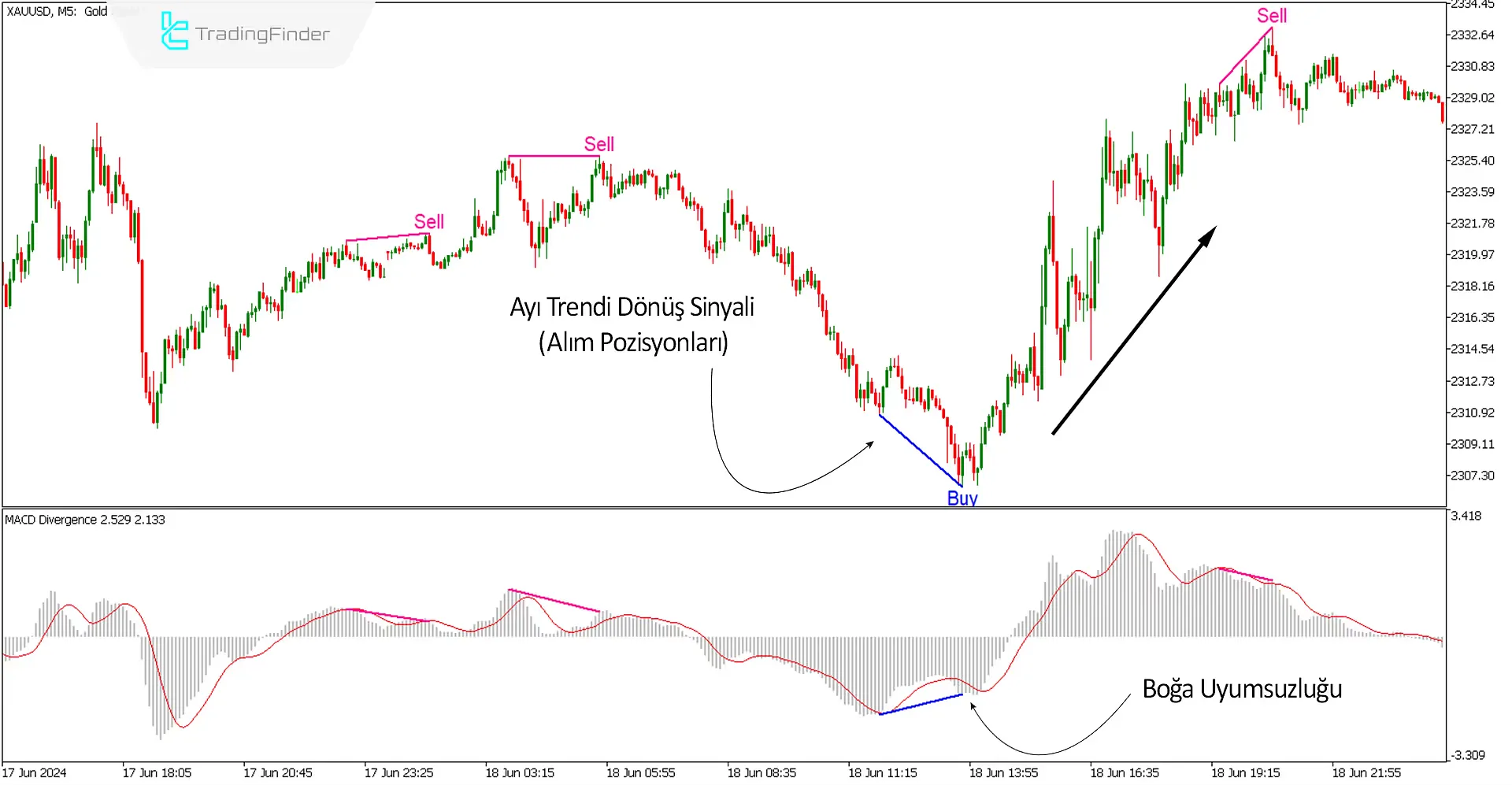Image resolution: width=1512 pixels, height=785 pixels.
Task: Click the TradingFinder logo icon
Action: point(174,31)
